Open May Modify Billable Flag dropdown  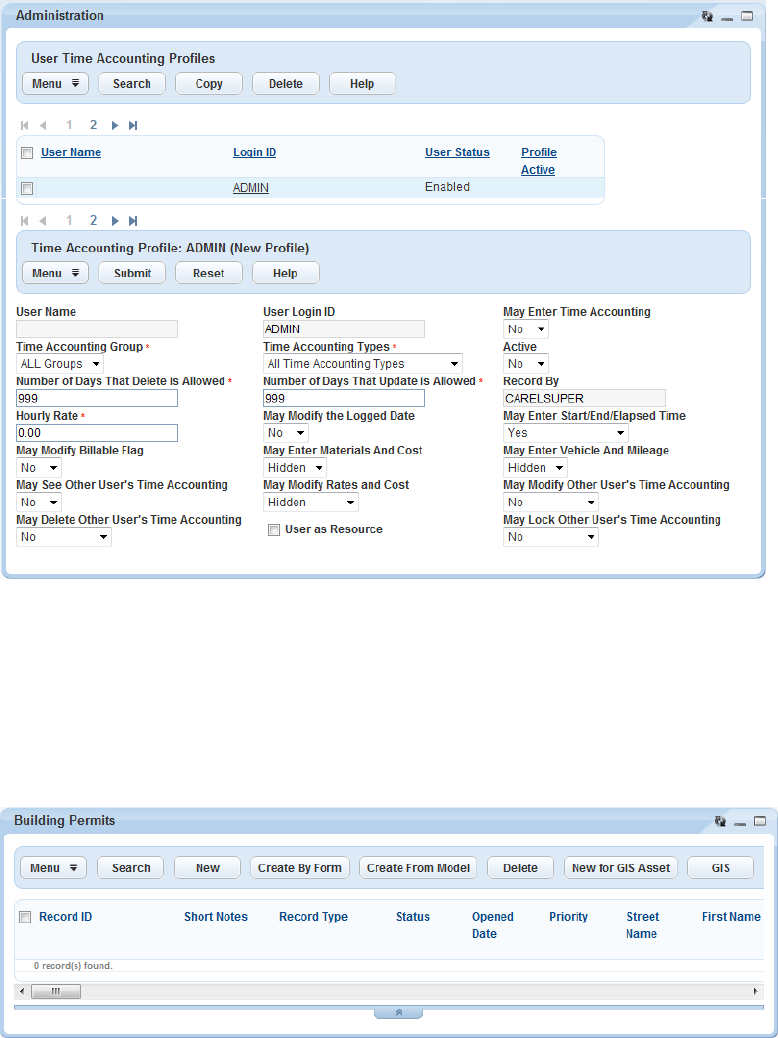pos(39,467)
